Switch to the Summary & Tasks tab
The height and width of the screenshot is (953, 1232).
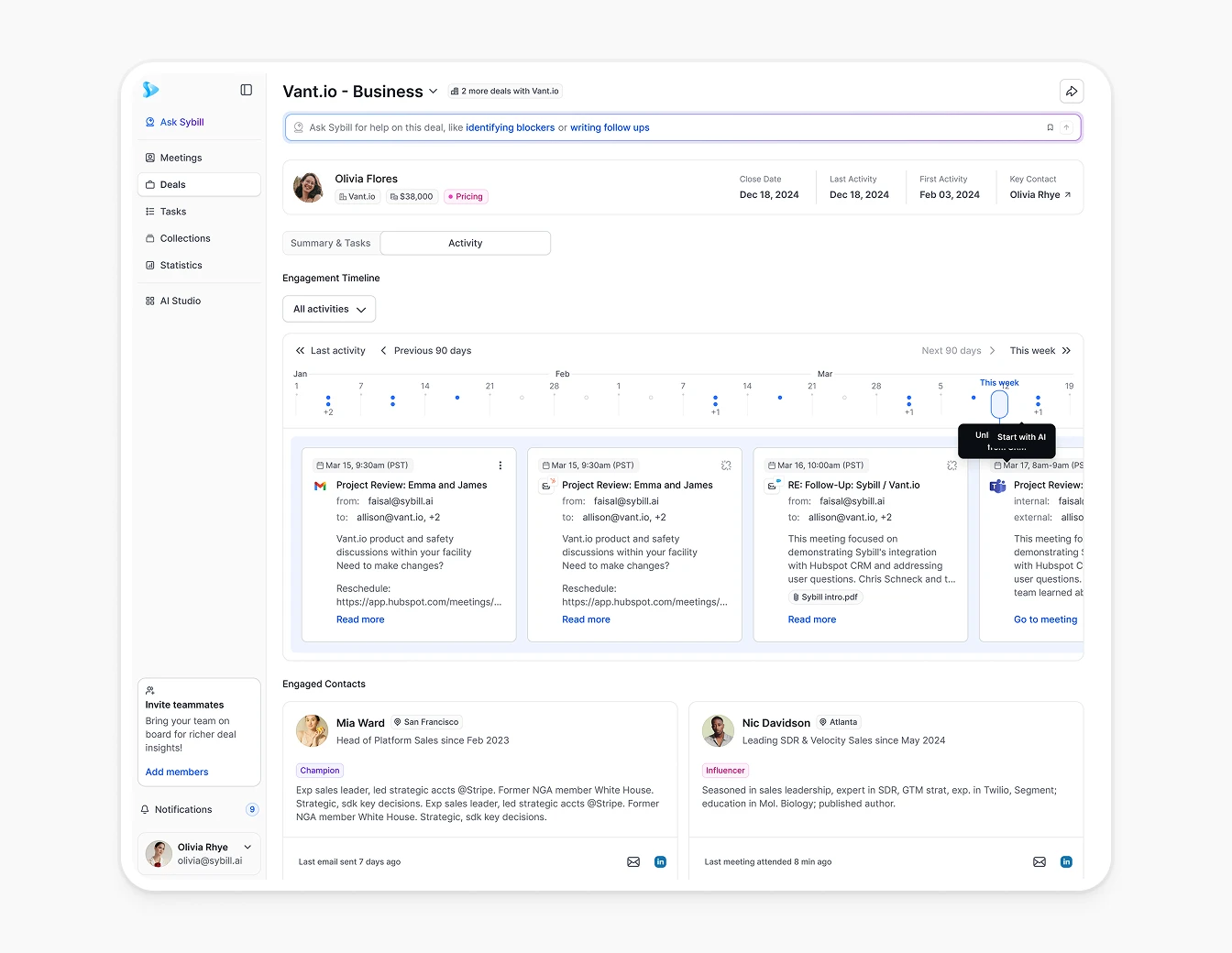(330, 243)
